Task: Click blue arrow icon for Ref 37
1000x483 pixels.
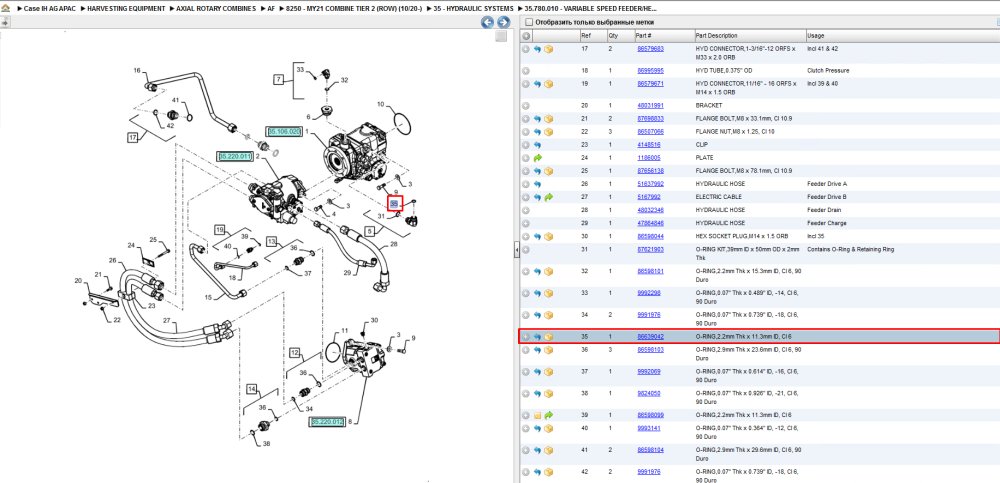Action: [537, 371]
